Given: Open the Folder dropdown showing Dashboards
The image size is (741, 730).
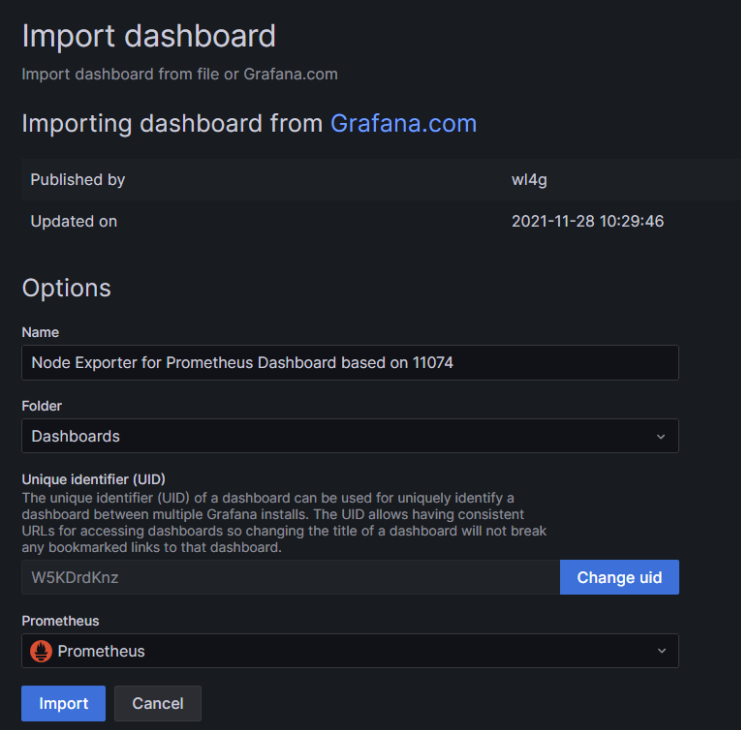Looking at the screenshot, I should coord(350,436).
